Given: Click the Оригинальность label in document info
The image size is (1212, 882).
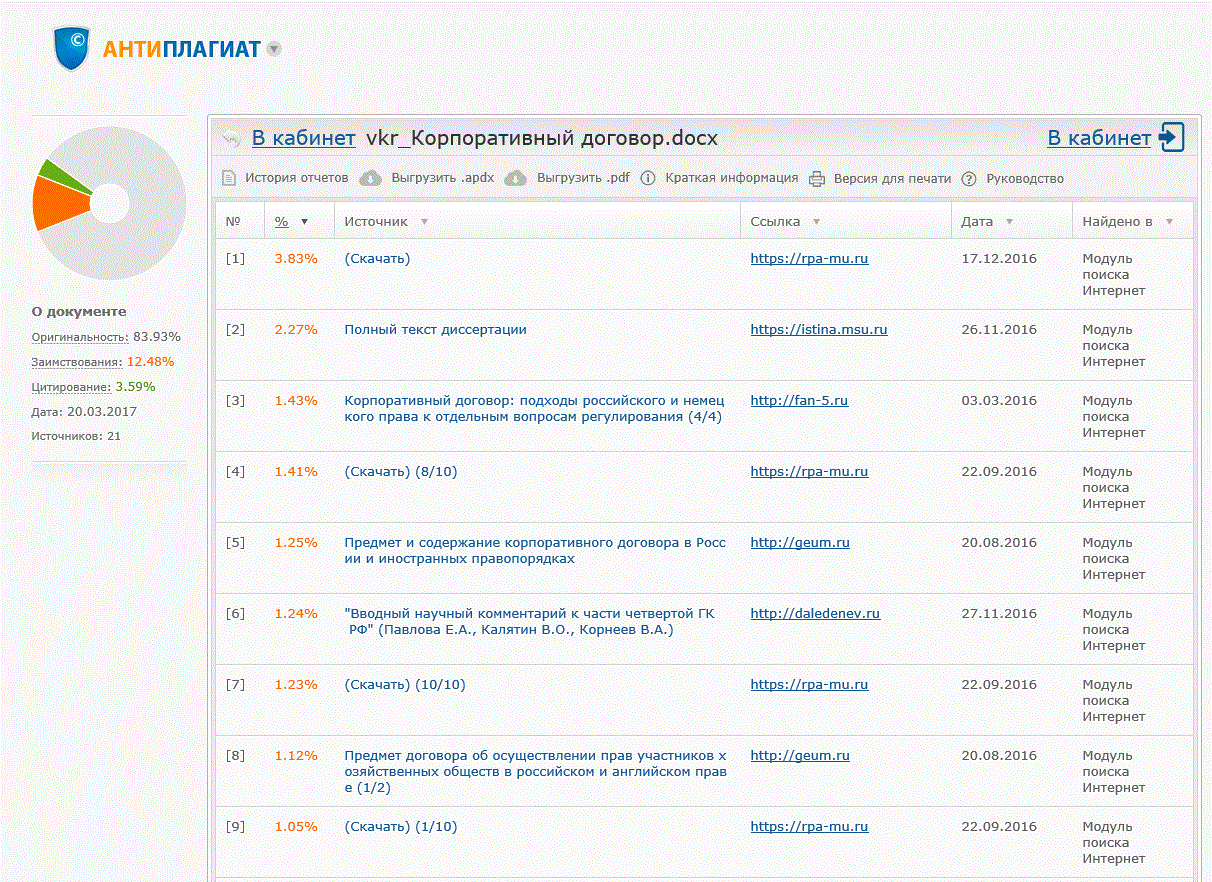Looking at the screenshot, I should 80,337.
